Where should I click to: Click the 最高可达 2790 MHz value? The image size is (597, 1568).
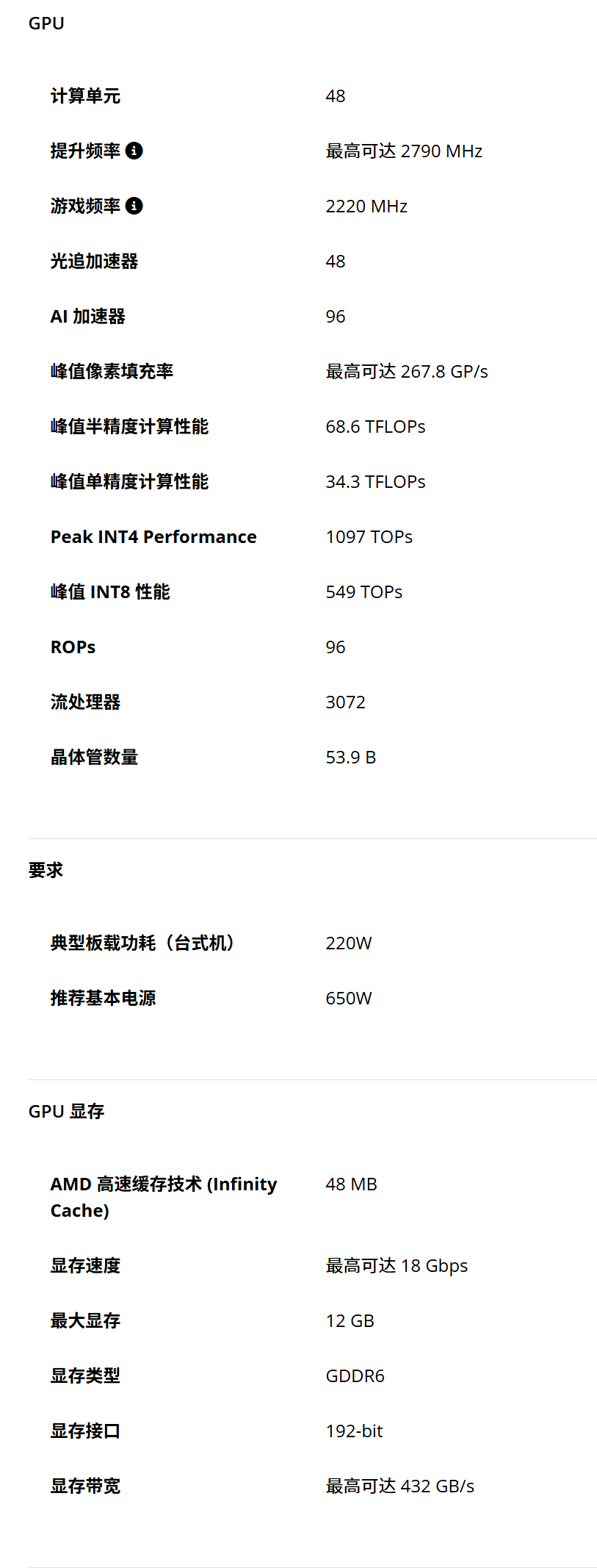click(404, 151)
